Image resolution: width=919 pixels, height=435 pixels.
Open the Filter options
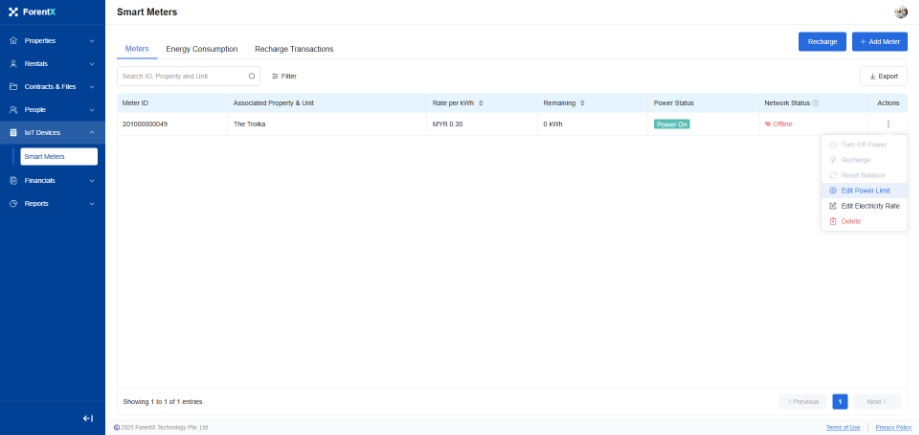[284, 76]
